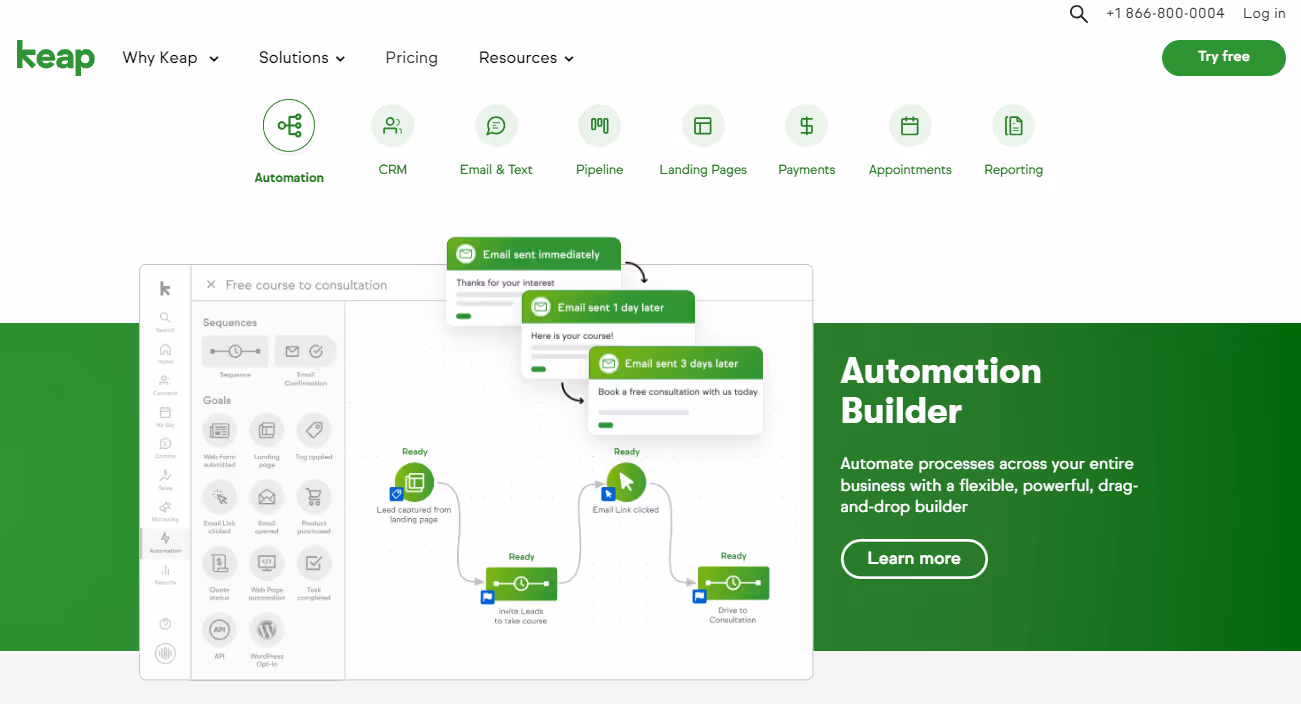Click the Task completed goal icon
Image resolution: width=1301 pixels, height=704 pixels.
click(314, 563)
